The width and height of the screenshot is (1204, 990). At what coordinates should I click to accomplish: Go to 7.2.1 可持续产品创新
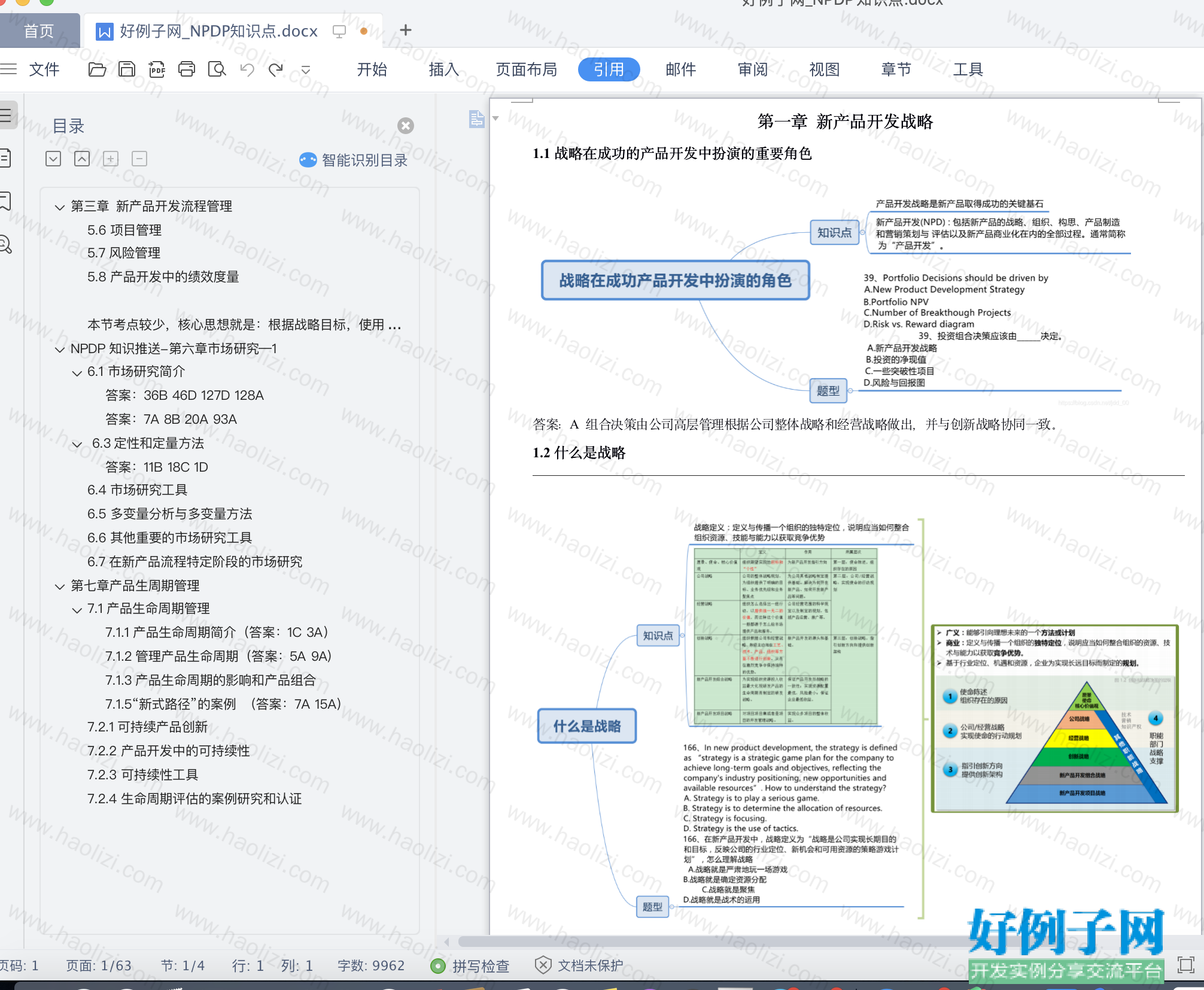tap(147, 727)
